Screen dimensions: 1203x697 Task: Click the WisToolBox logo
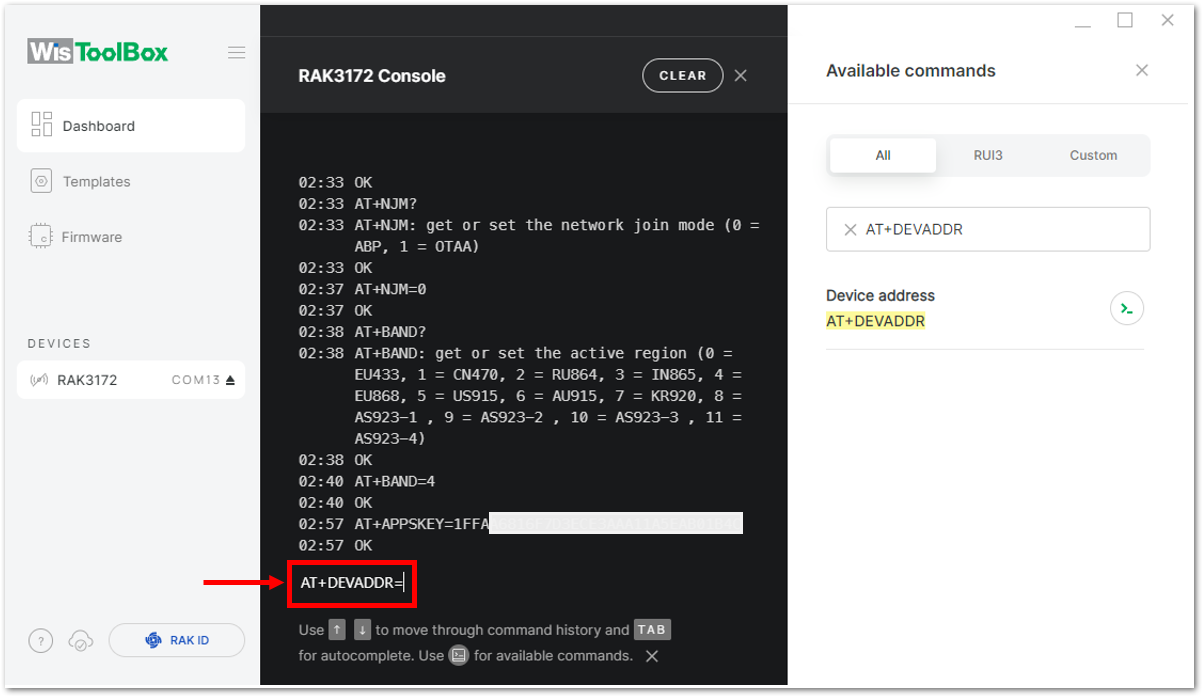click(x=98, y=52)
